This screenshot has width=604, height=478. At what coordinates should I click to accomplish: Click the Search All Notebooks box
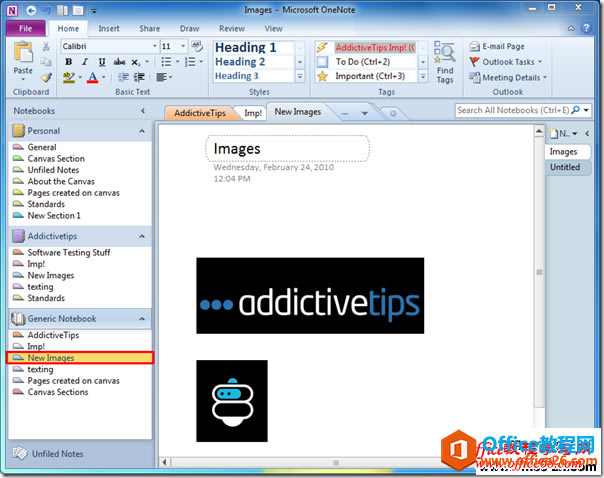(x=513, y=111)
